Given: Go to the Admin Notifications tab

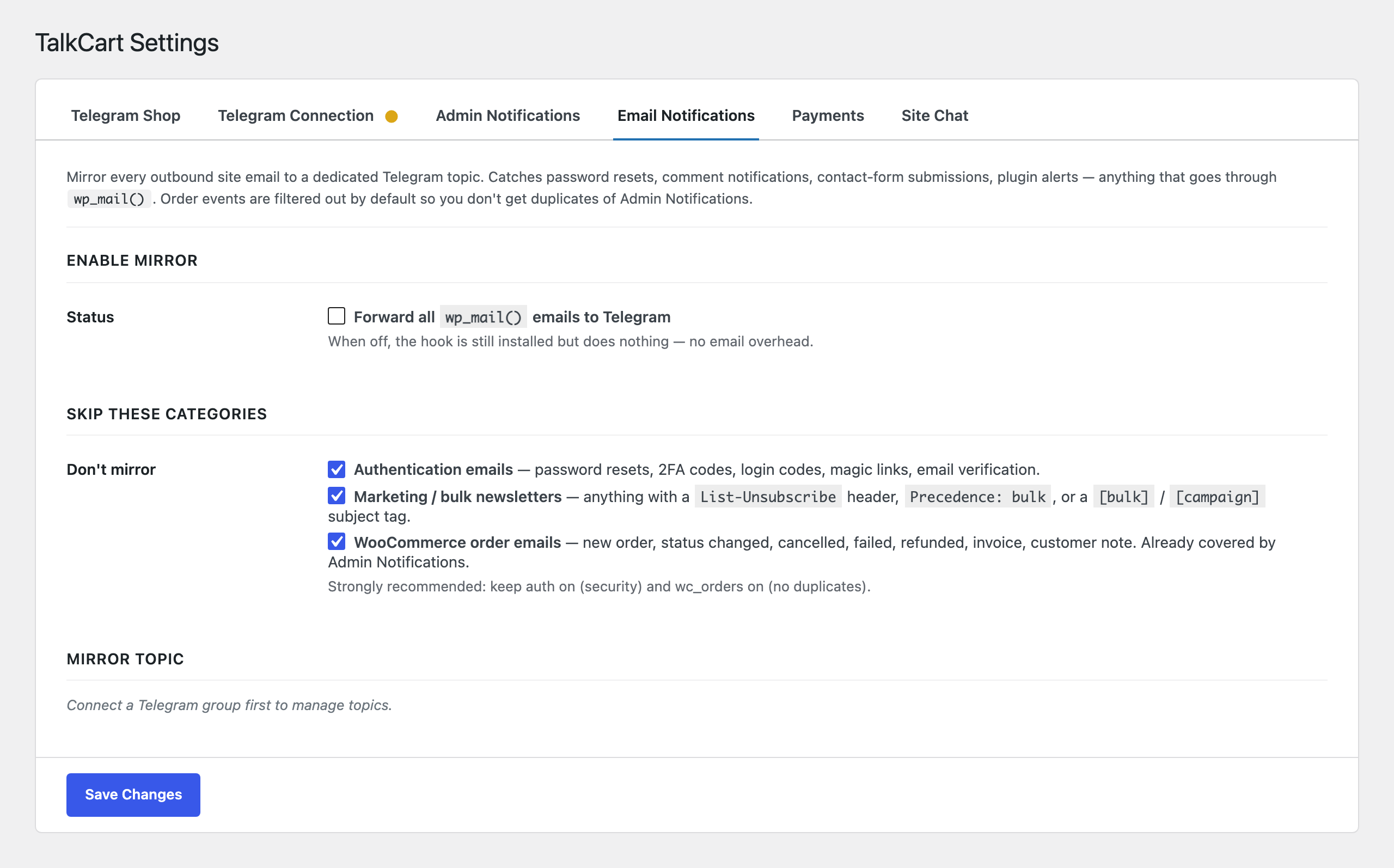Looking at the screenshot, I should (x=508, y=115).
